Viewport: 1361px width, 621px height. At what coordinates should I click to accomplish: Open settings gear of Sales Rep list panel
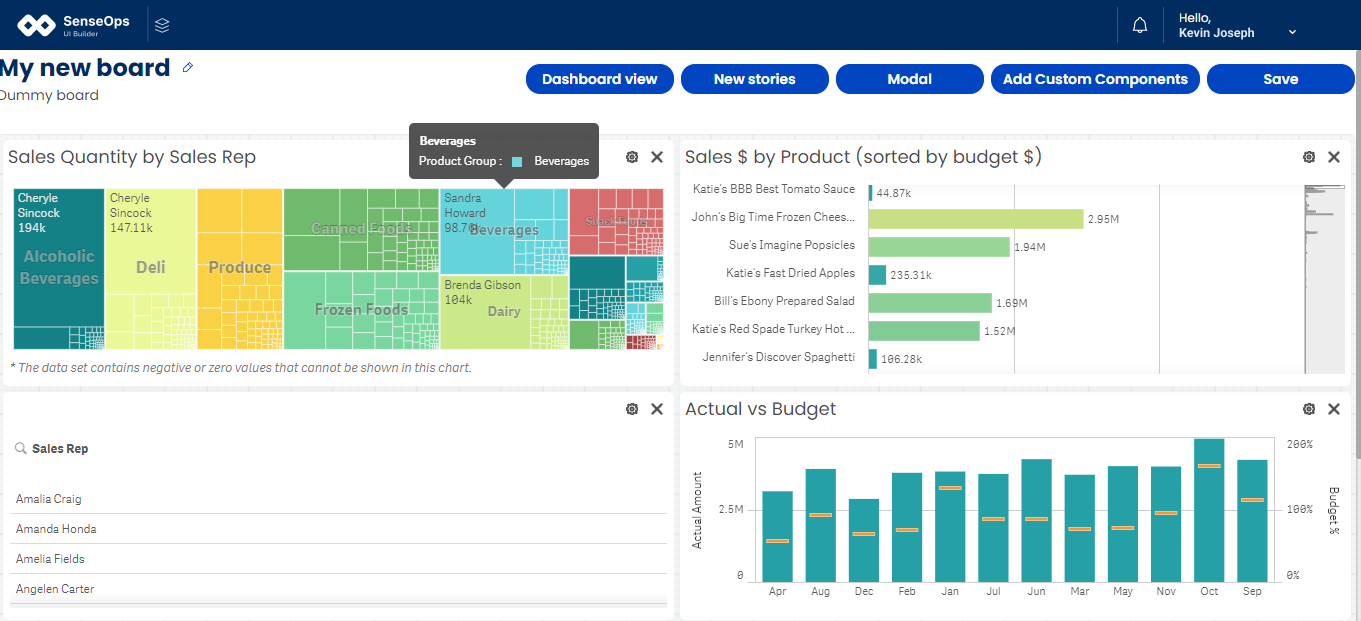pos(632,409)
